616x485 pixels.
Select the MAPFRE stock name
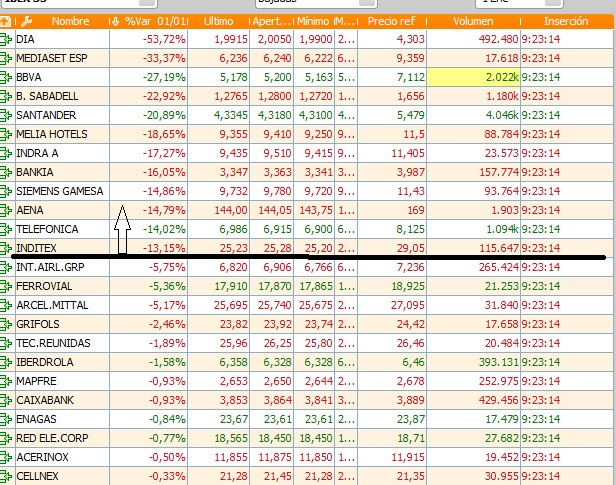(x=36, y=381)
